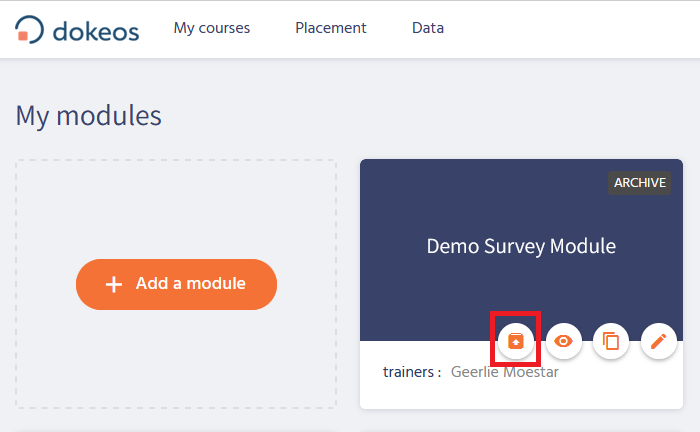
Task: Edit the module with the pencil icon
Action: [x=658, y=341]
